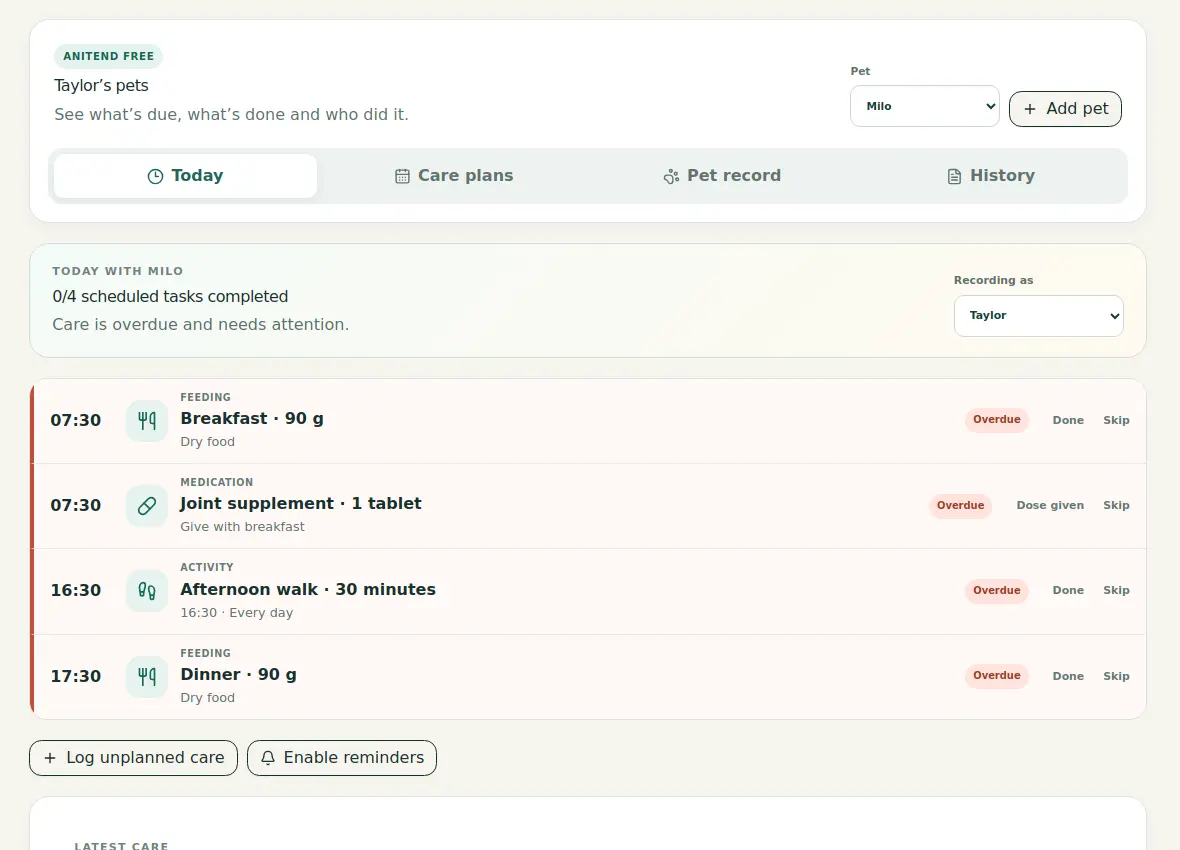
Task: Click the plus icon on Add pet
Action: pos(1029,109)
